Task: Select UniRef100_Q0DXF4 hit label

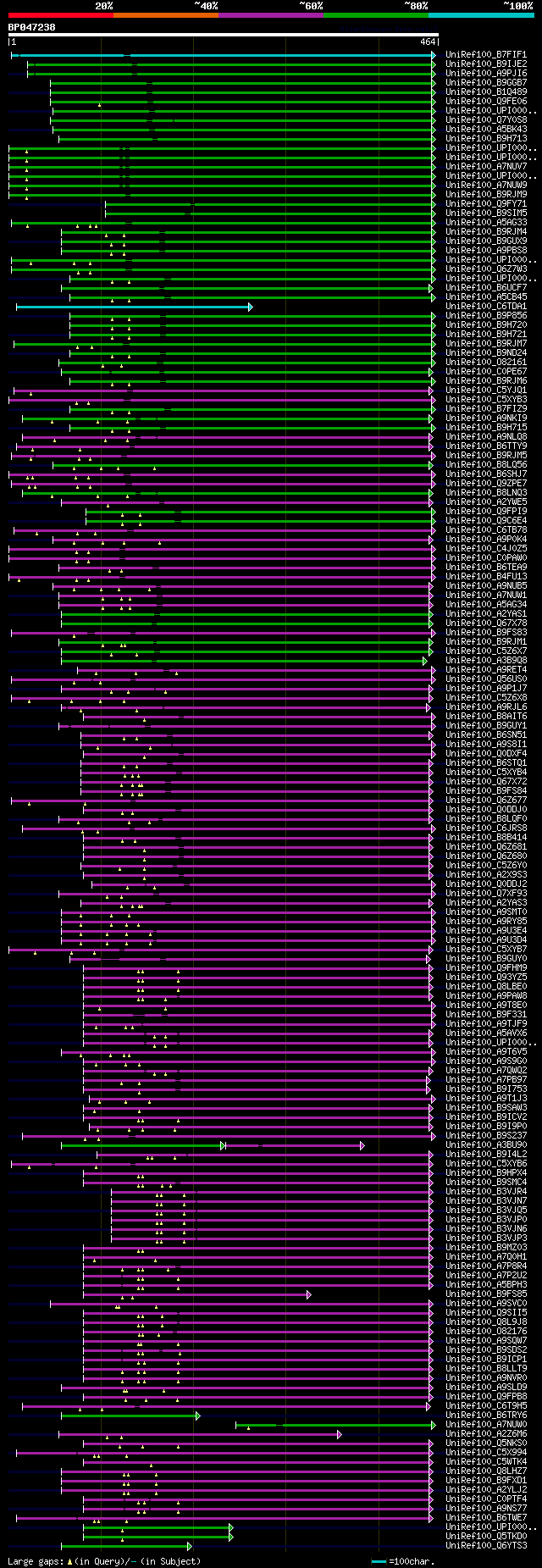Action: [486, 754]
